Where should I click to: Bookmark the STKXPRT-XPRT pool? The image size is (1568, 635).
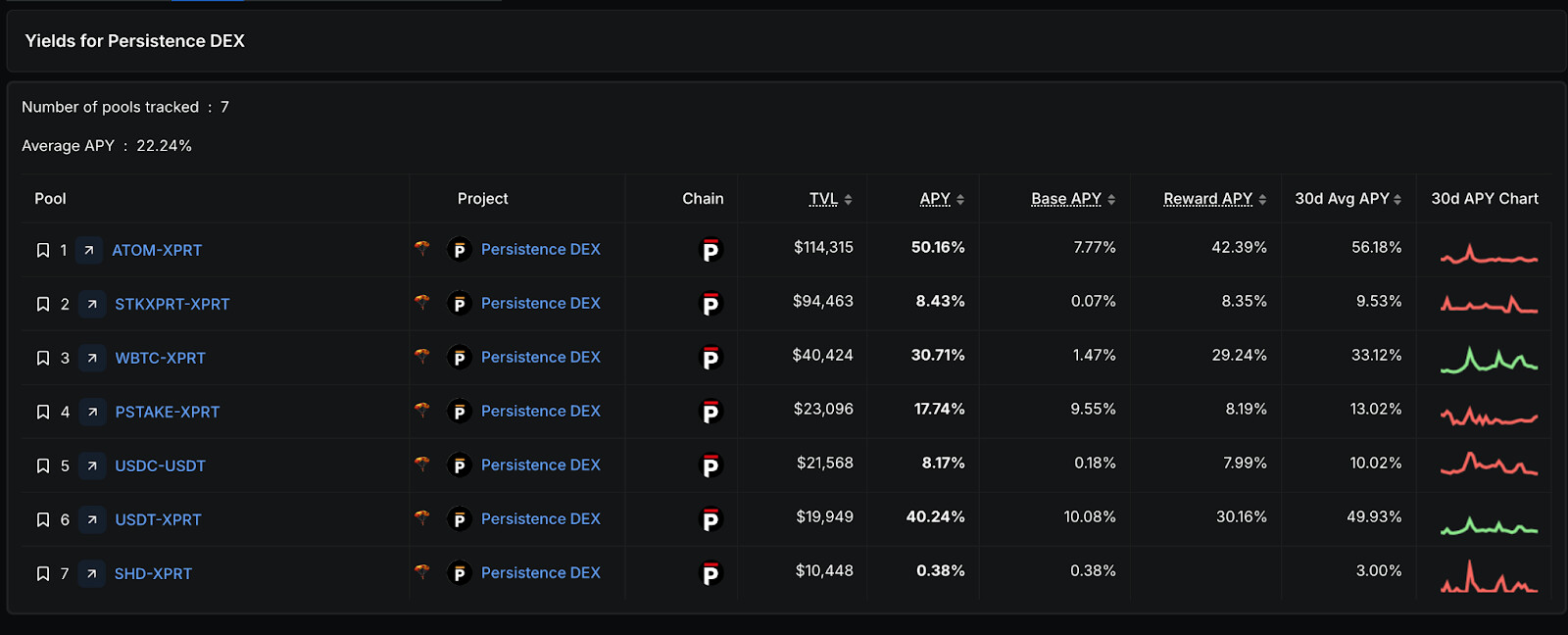point(43,304)
